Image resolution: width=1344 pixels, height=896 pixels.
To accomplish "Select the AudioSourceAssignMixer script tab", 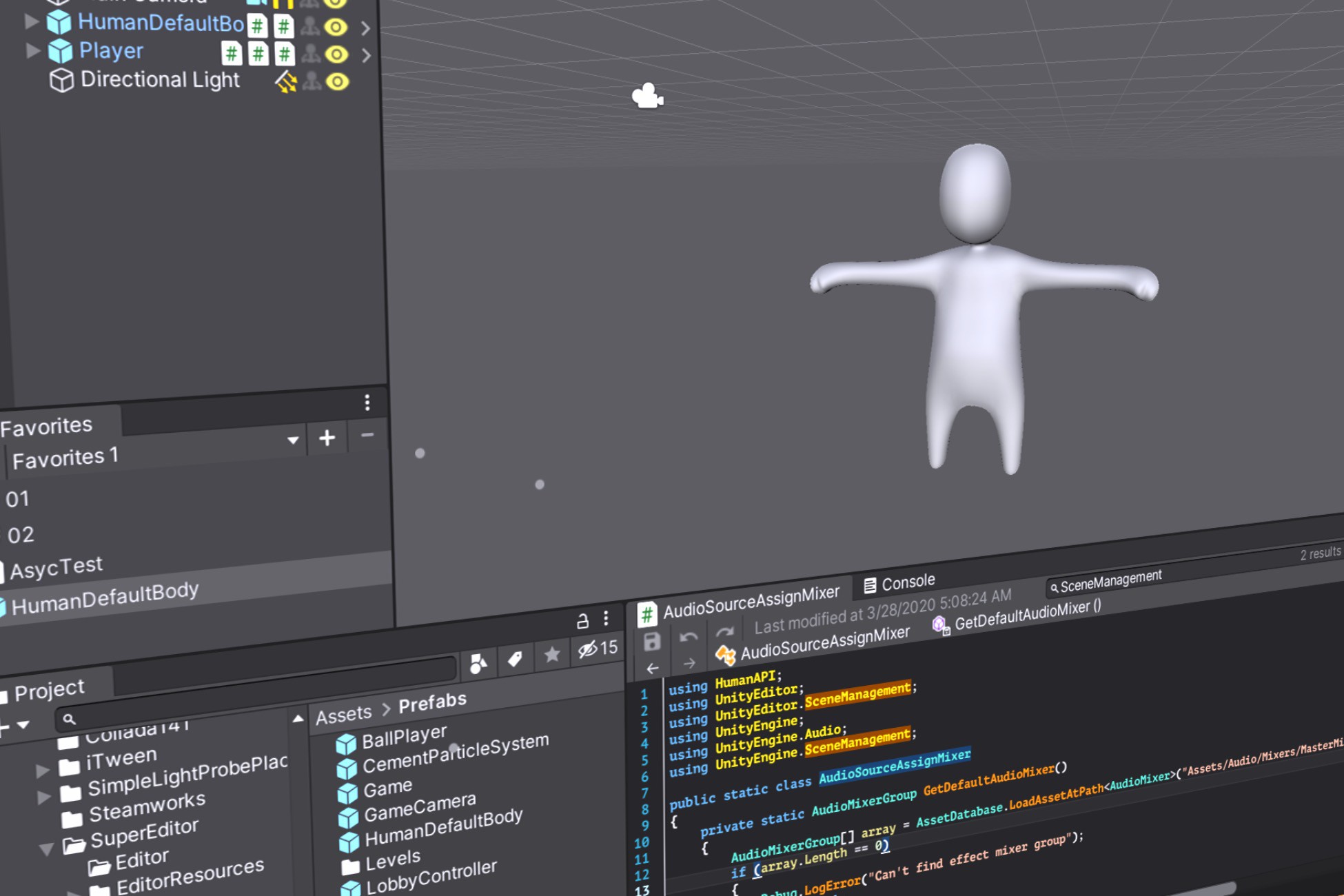I will point(740,602).
